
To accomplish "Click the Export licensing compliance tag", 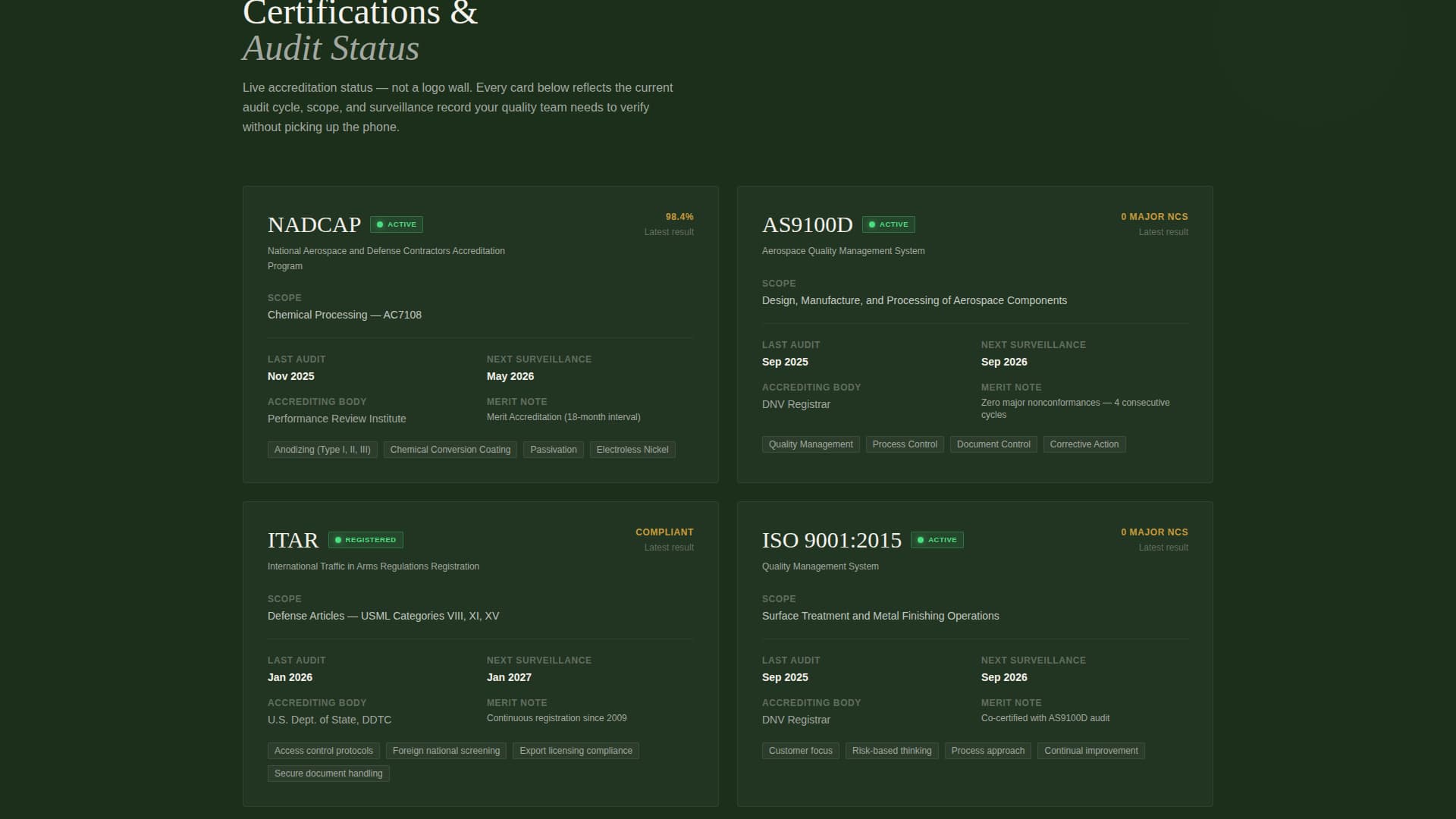I will point(576,750).
